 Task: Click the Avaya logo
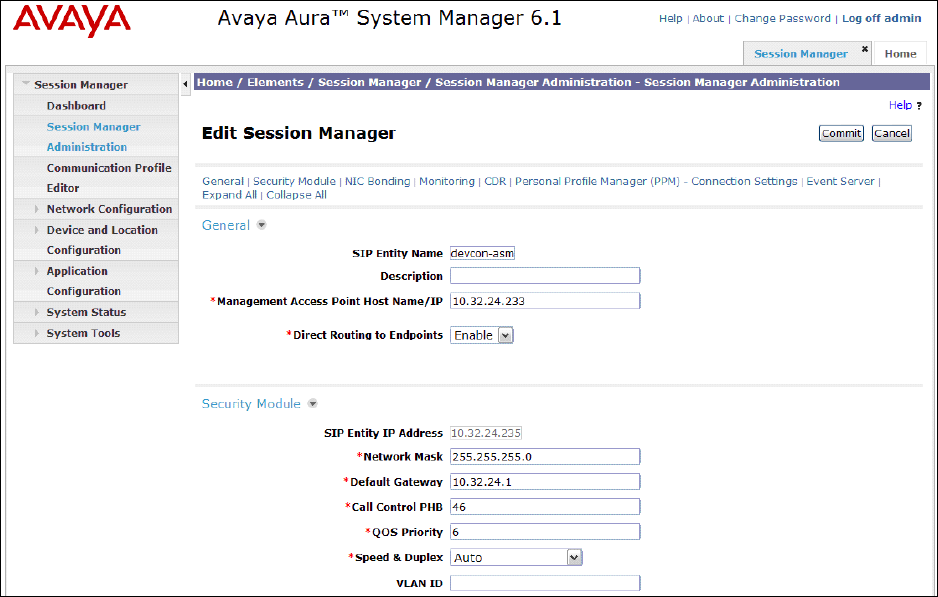72,20
